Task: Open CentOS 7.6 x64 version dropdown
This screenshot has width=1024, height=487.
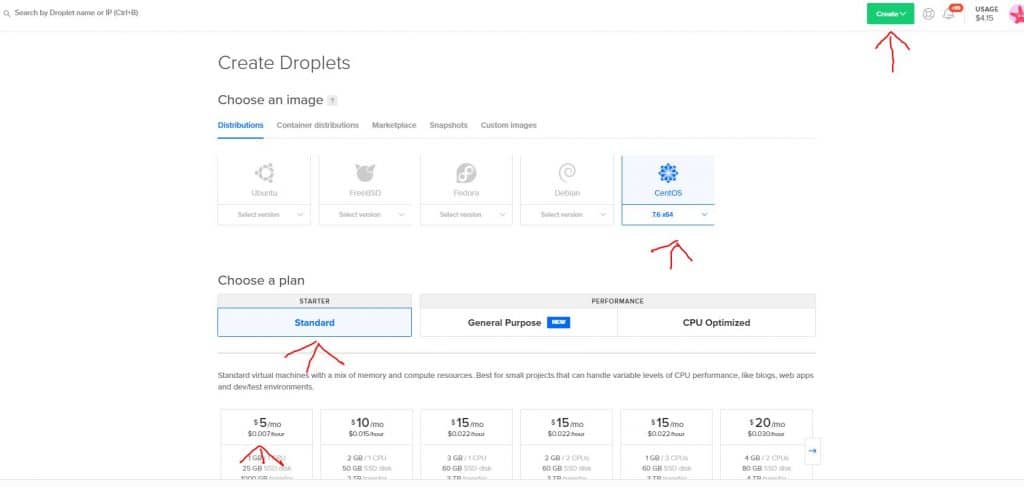Action: (x=668, y=215)
